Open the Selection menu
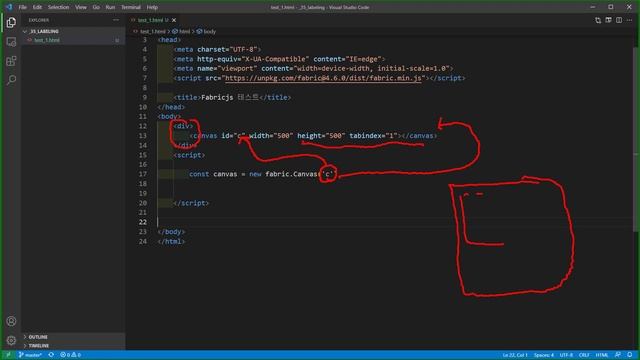The height and width of the screenshot is (360, 640). tap(58, 7)
